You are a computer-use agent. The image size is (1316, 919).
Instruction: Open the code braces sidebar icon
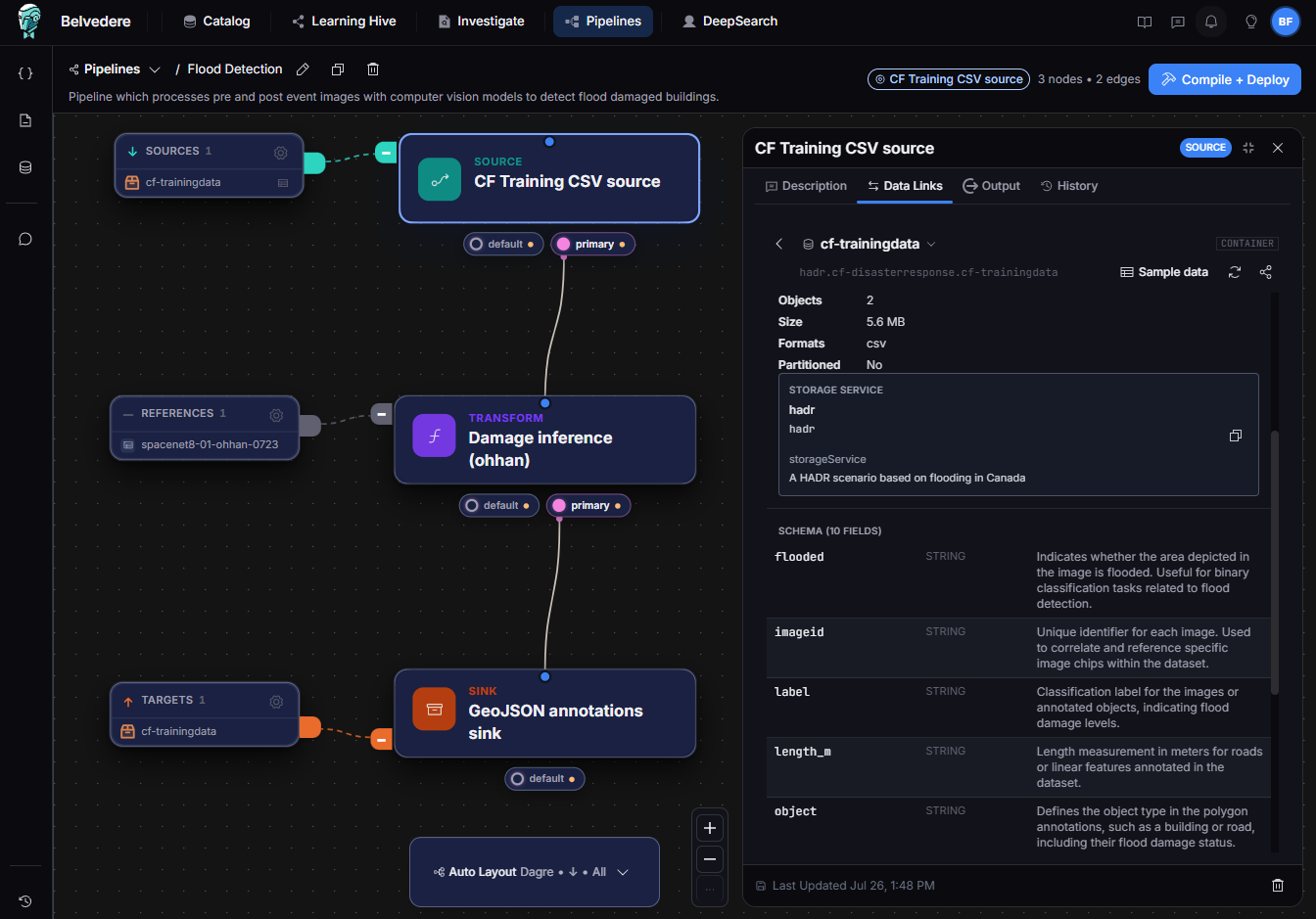(x=25, y=73)
